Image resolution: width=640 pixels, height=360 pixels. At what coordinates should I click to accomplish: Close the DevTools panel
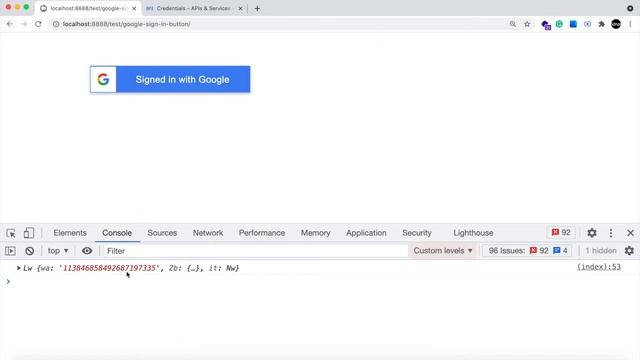(630, 233)
